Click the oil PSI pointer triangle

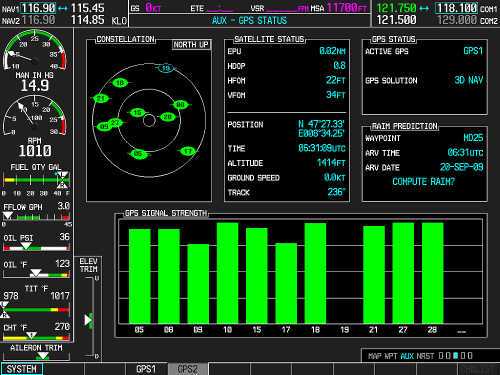click(x=26, y=246)
